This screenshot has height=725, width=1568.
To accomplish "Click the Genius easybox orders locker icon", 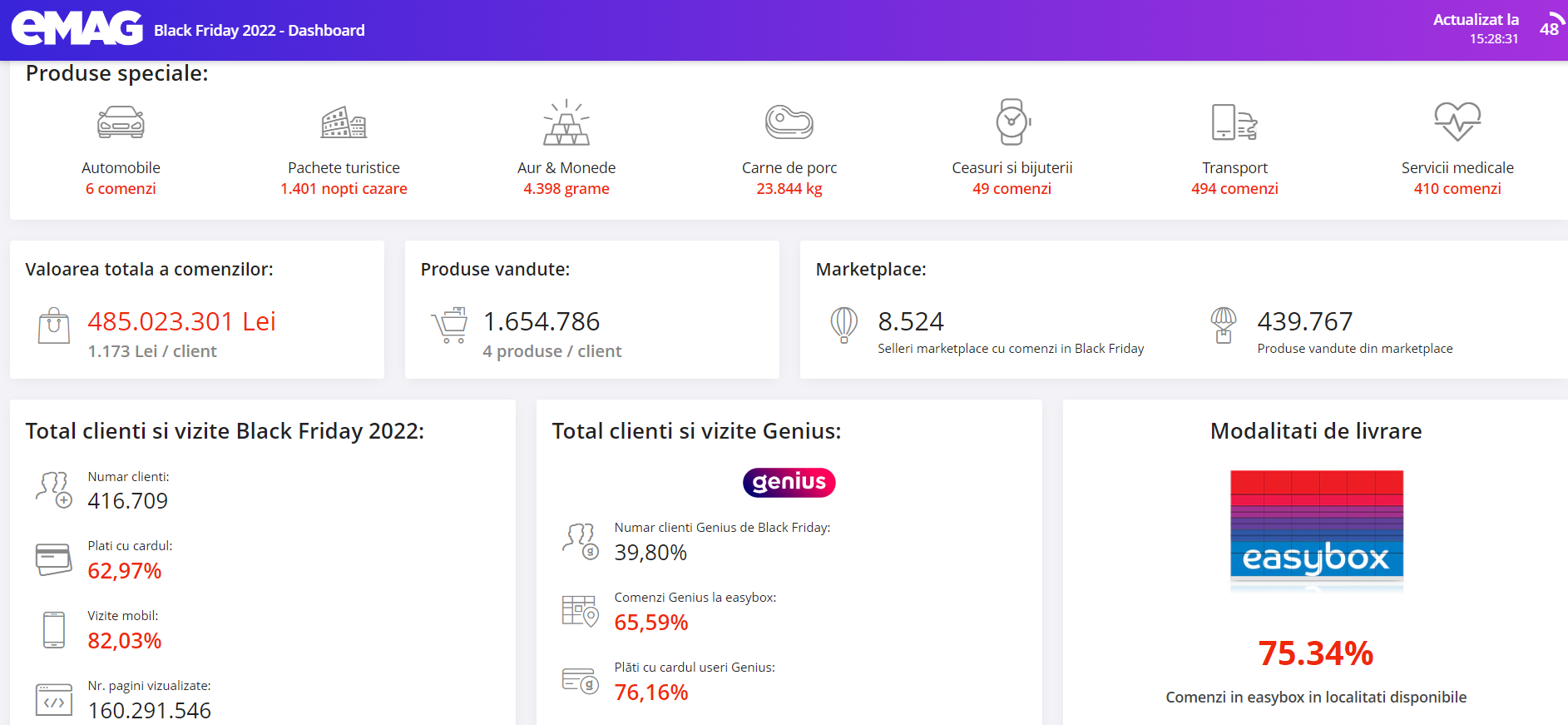I will pyautogui.click(x=581, y=611).
